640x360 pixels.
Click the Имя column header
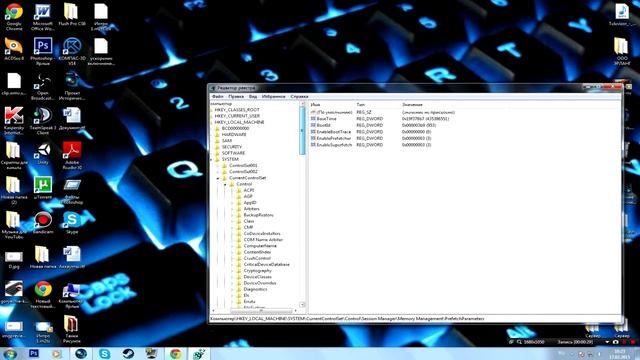(315, 105)
